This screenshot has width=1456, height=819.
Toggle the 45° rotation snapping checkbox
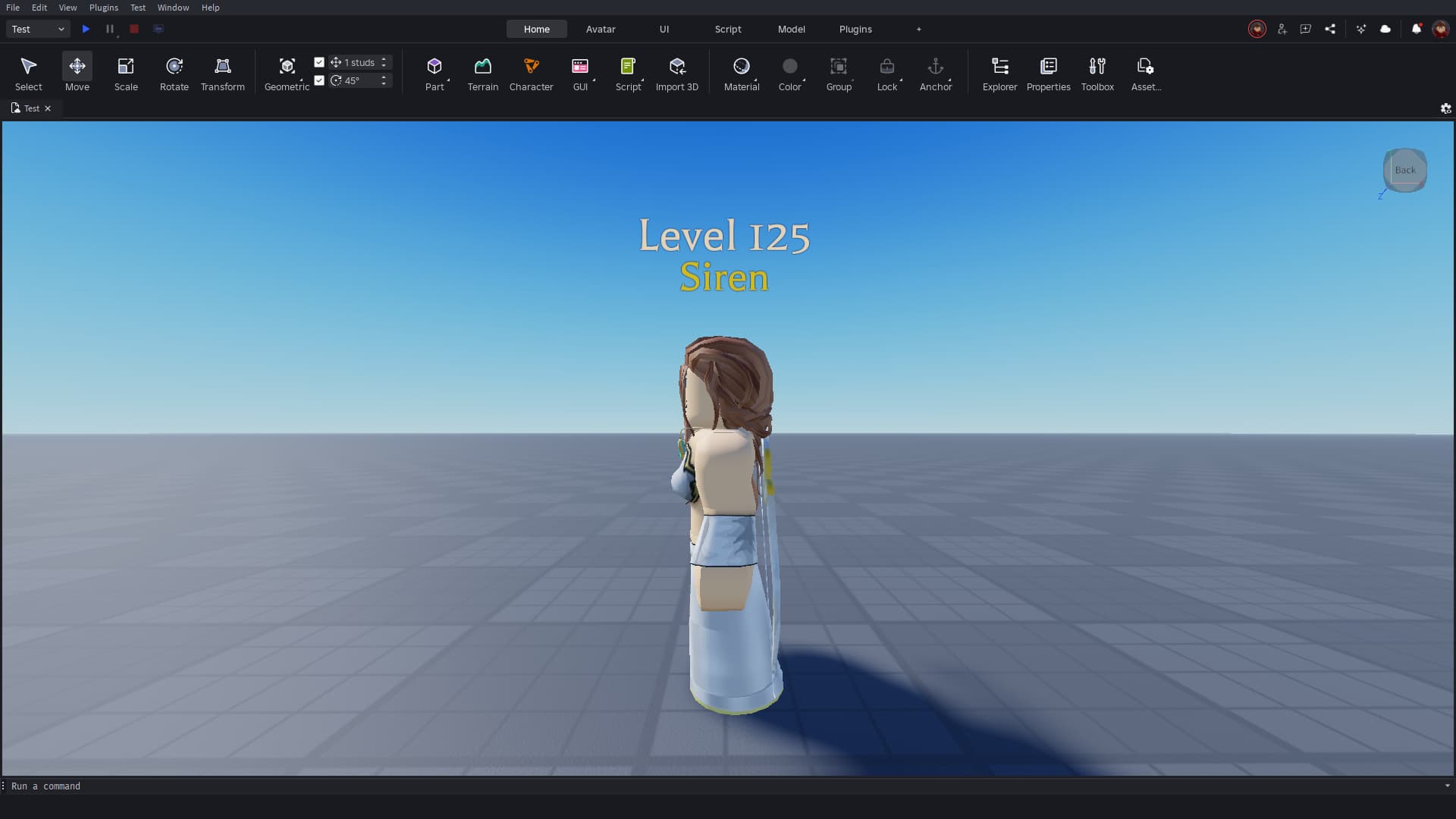pos(319,80)
